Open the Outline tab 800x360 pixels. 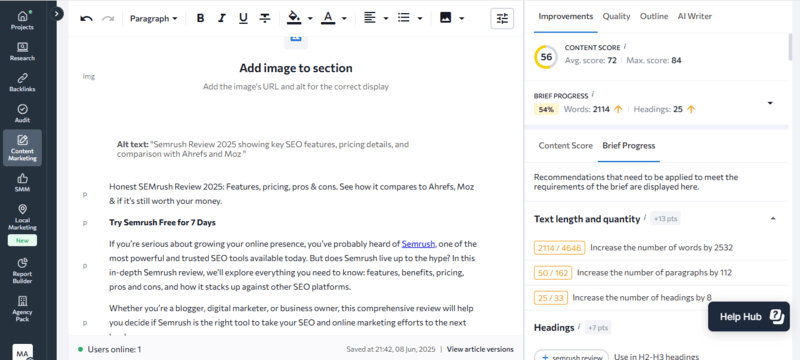654,16
